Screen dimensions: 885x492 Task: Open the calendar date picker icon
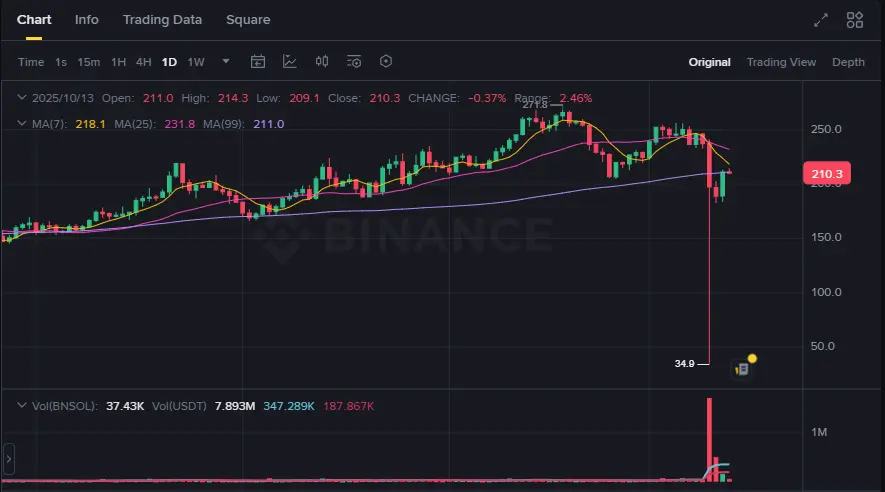pos(258,62)
